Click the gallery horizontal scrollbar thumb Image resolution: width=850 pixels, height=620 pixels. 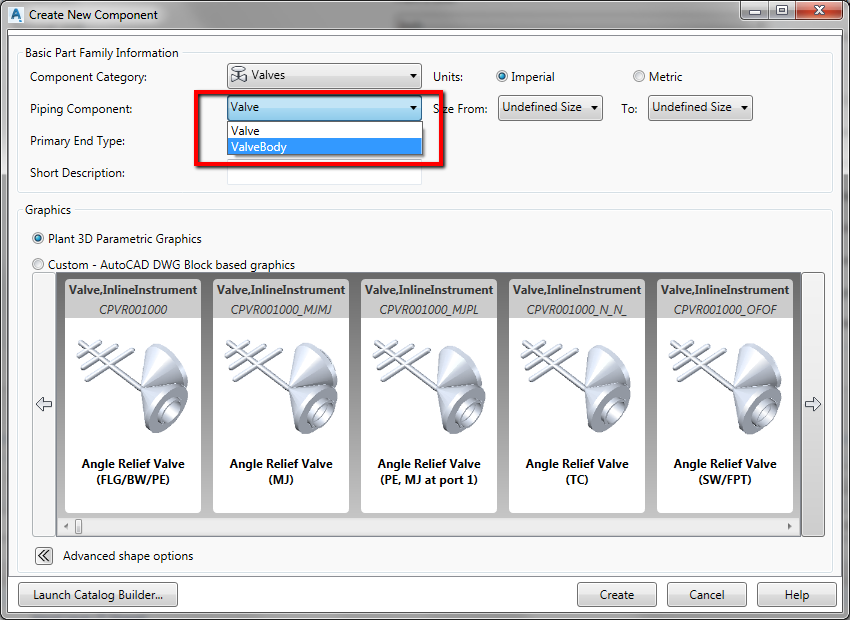tap(79, 526)
